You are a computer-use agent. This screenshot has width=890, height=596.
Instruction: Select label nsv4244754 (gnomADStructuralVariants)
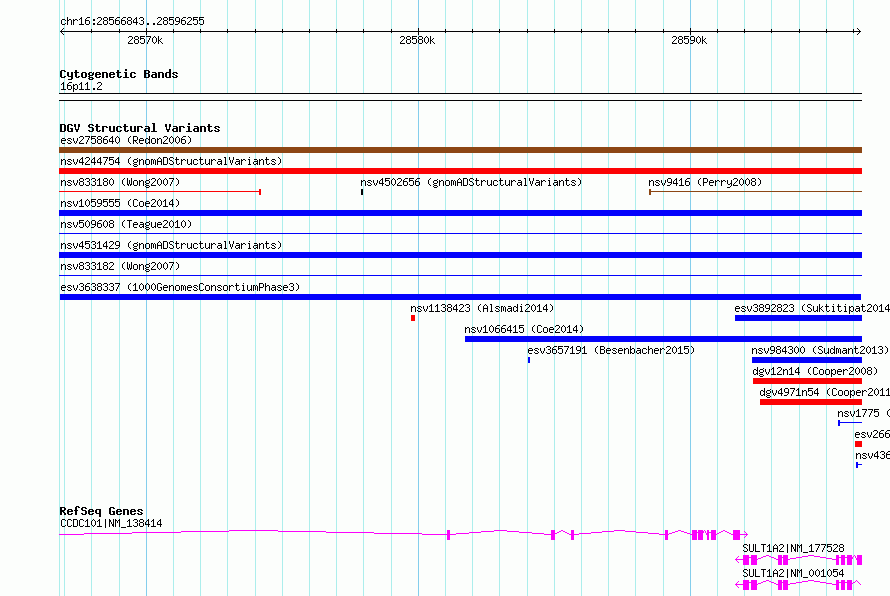coord(171,161)
